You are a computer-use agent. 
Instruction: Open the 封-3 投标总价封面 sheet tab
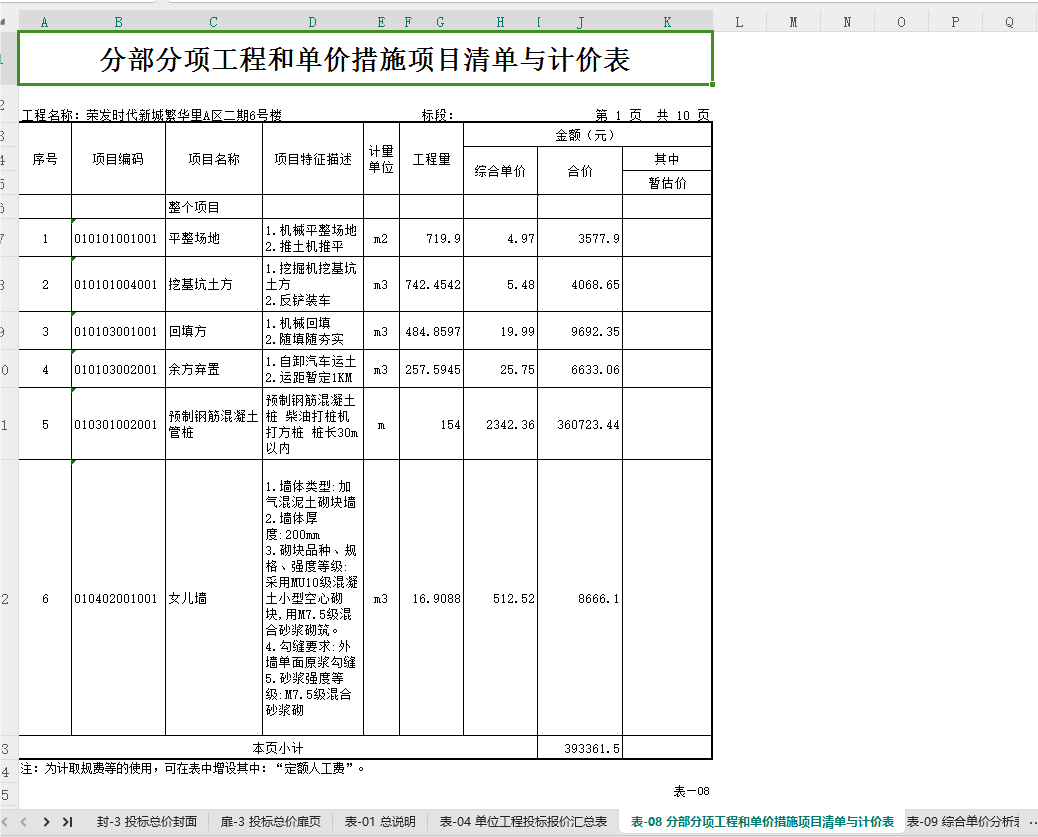click(x=146, y=822)
